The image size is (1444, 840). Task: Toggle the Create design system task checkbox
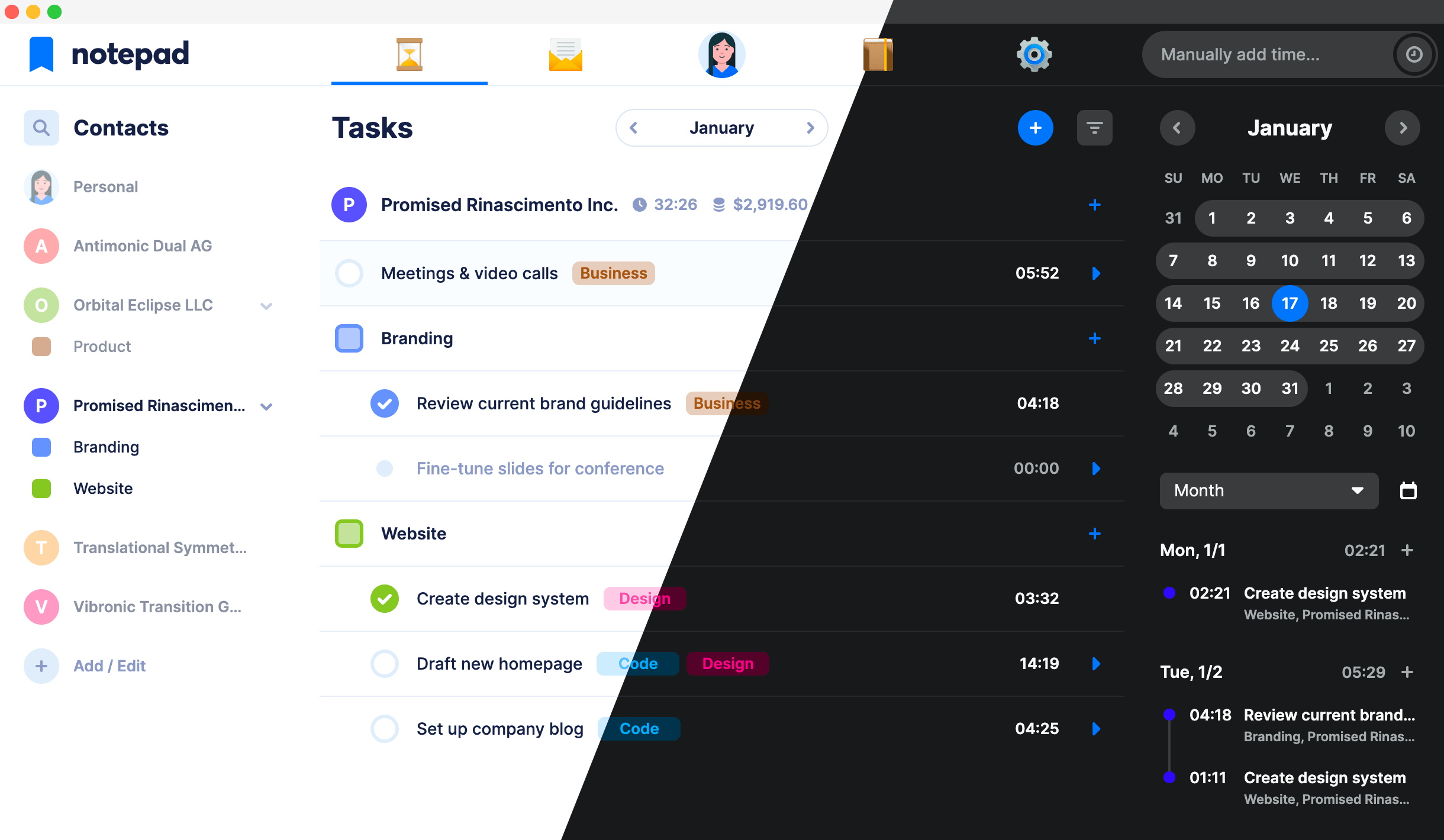pyautogui.click(x=384, y=598)
